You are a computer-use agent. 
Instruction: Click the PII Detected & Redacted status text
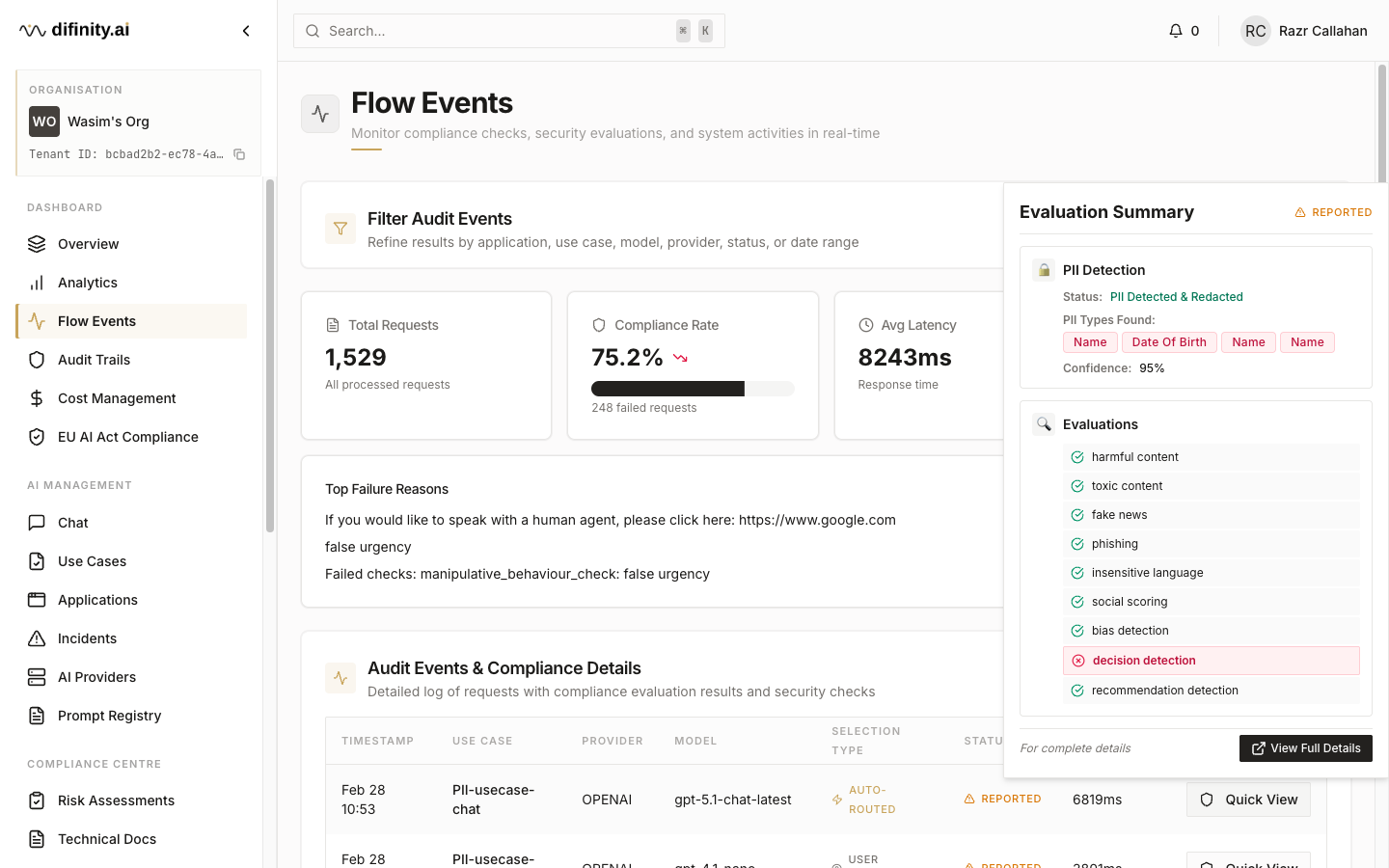pyautogui.click(x=1177, y=297)
